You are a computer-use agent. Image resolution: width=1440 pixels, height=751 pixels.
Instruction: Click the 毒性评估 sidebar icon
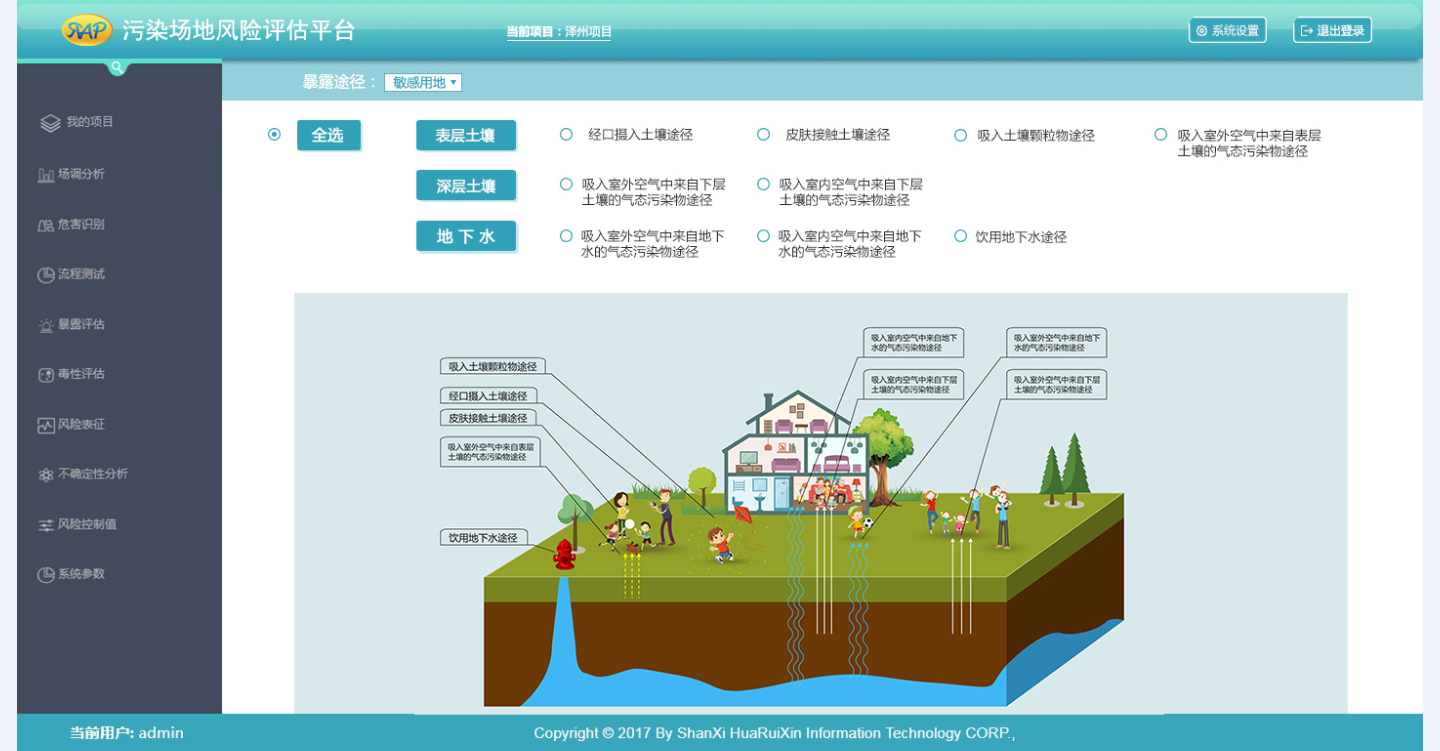46,375
